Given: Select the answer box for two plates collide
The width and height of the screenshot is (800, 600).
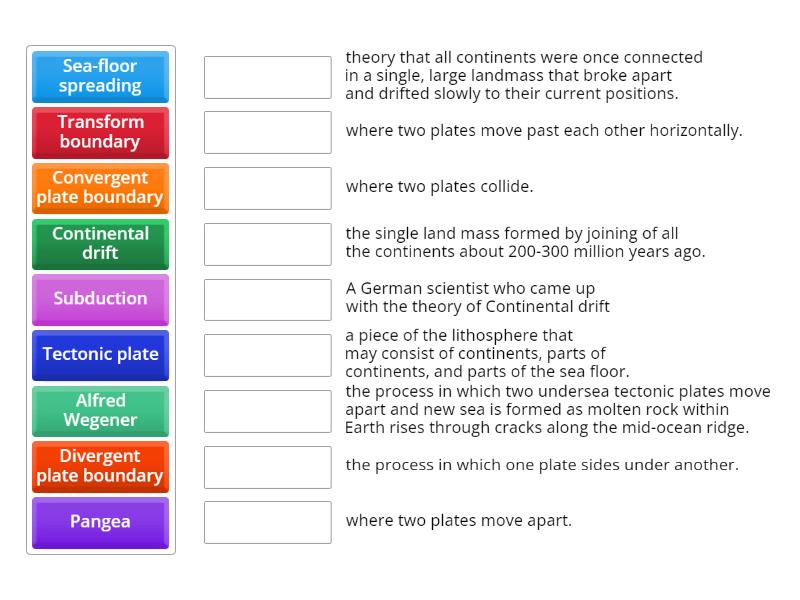Looking at the screenshot, I should (x=267, y=188).
